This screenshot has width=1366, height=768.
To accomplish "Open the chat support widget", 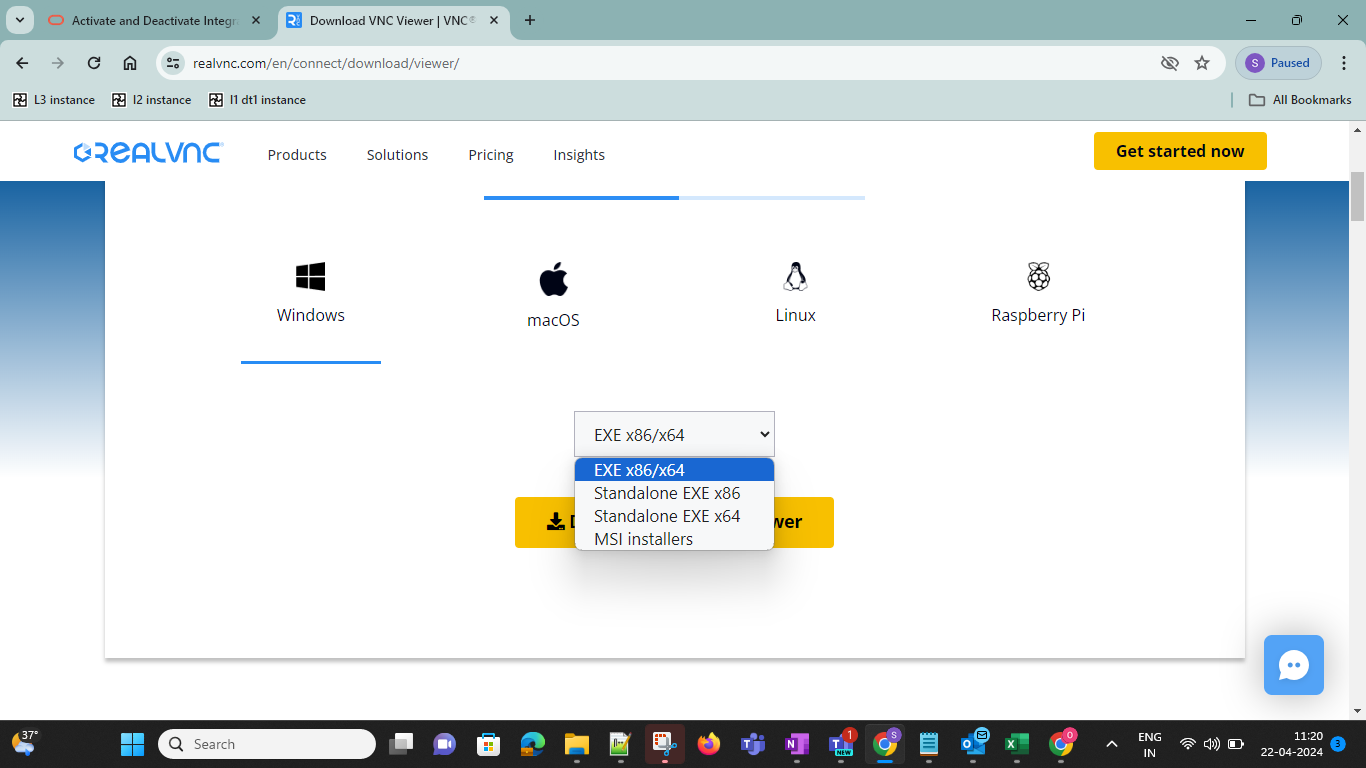I will tap(1294, 665).
